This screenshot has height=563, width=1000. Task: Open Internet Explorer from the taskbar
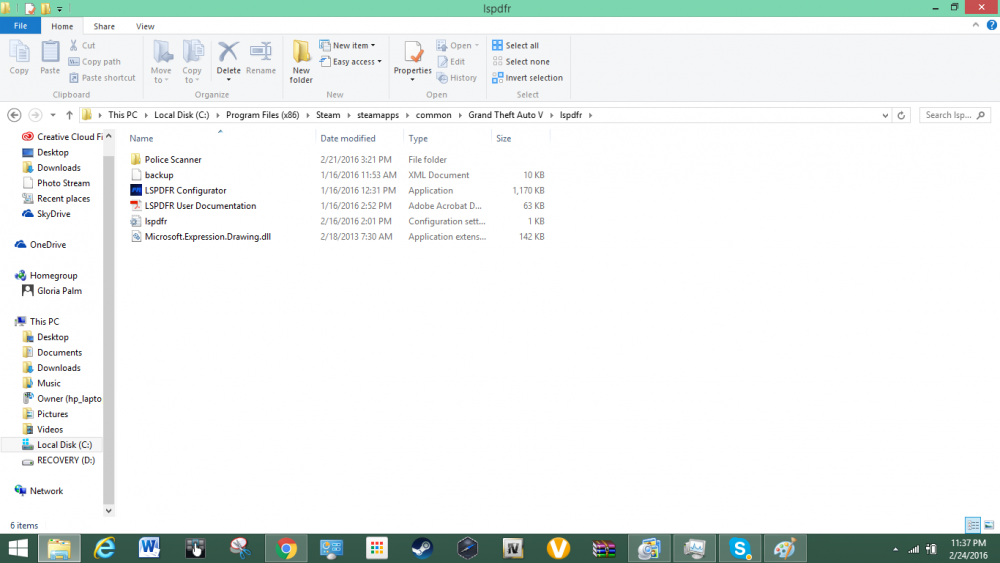104,548
